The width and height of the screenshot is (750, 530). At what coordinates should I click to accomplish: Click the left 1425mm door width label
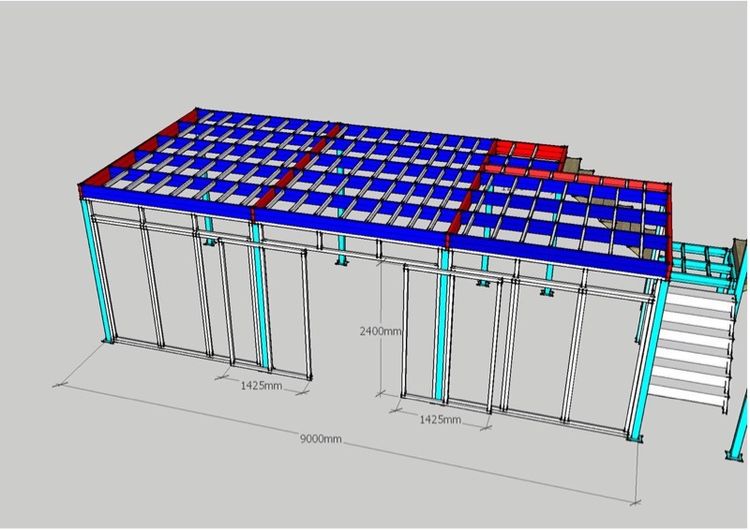tap(261, 385)
